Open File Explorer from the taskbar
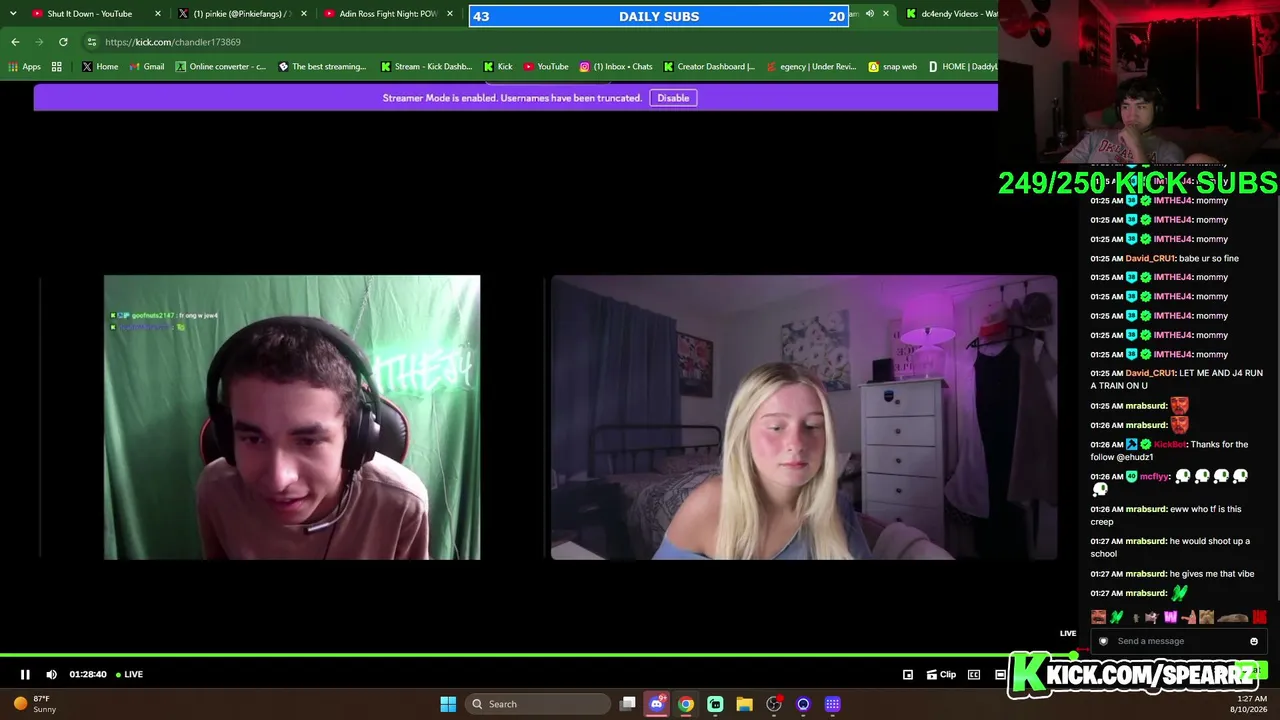The width and height of the screenshot is (1280, 720). (x=744, y=704)
